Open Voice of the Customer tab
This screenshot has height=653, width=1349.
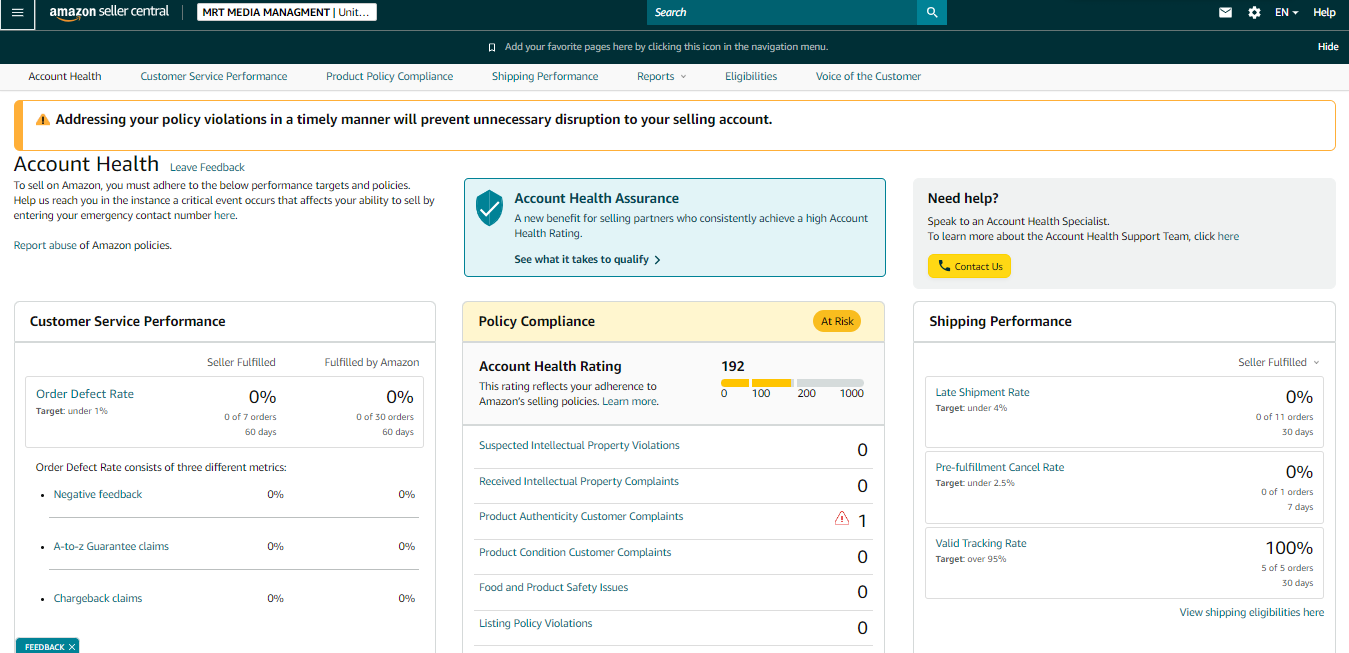click(x=868, y=76)
